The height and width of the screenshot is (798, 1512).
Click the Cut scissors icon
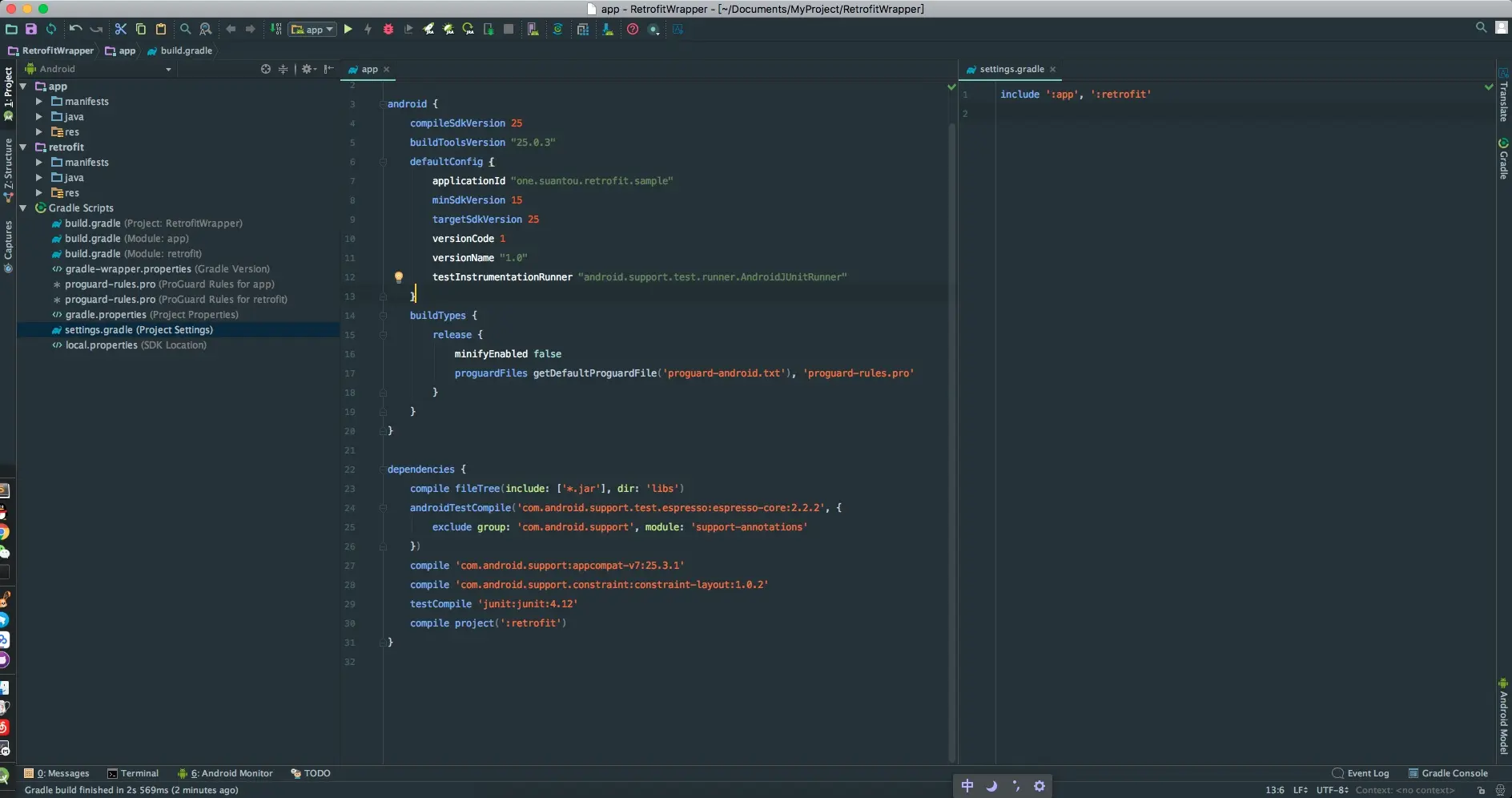[x=121, y=30]
